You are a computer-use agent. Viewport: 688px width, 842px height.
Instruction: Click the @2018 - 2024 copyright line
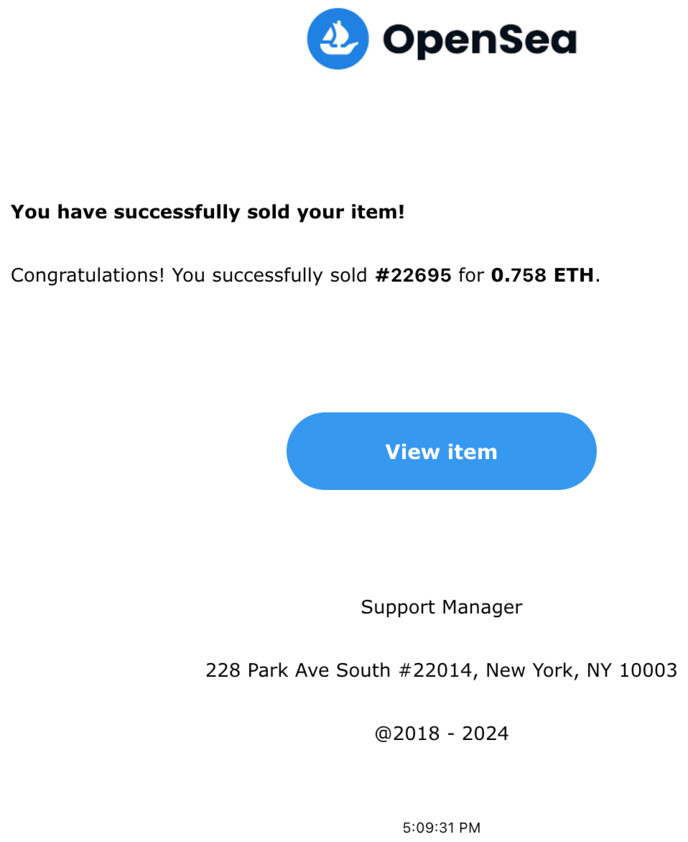tap(441, 734)
